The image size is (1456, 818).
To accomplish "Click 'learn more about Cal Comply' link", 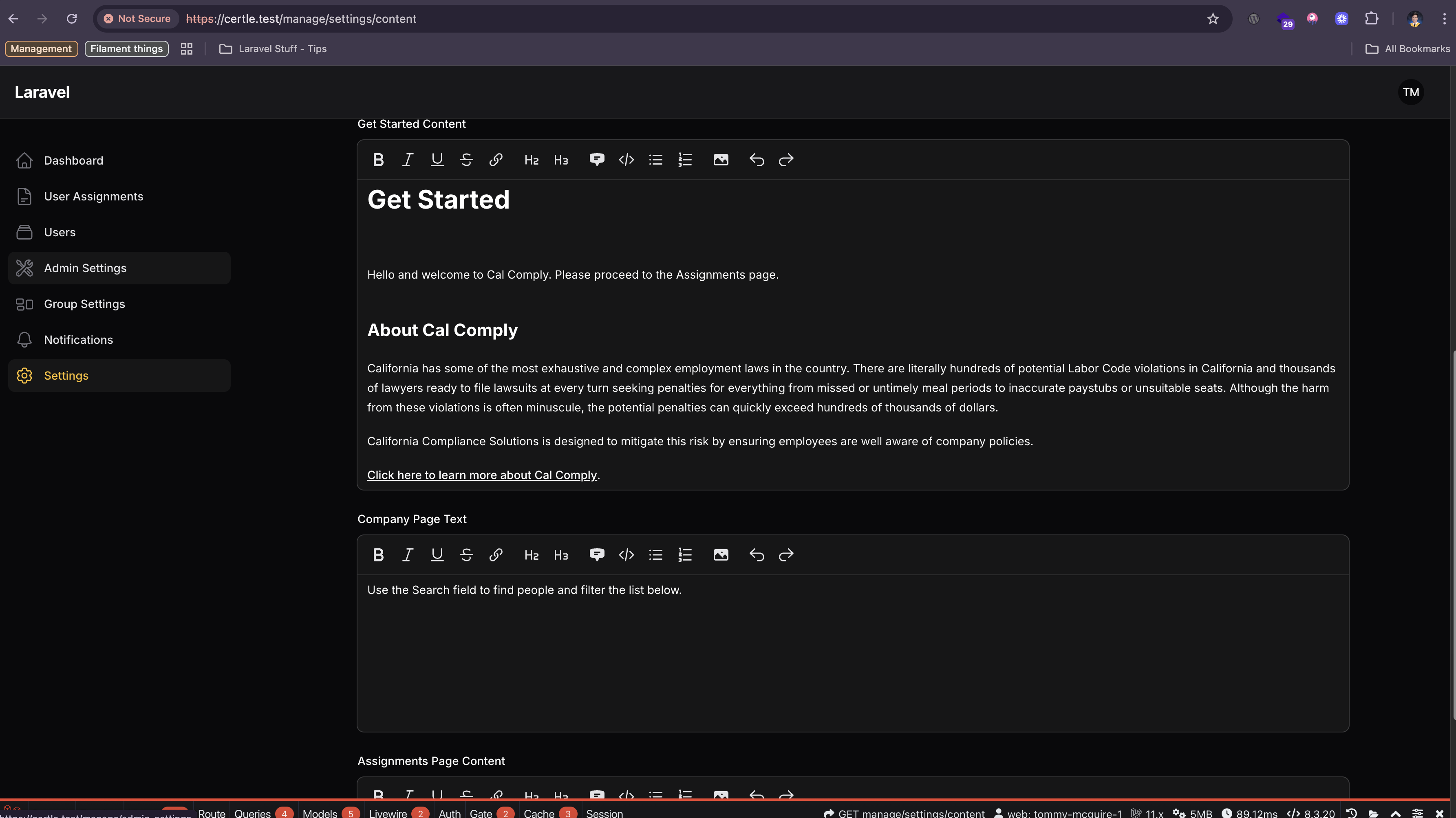I will (x=481, y=475).
